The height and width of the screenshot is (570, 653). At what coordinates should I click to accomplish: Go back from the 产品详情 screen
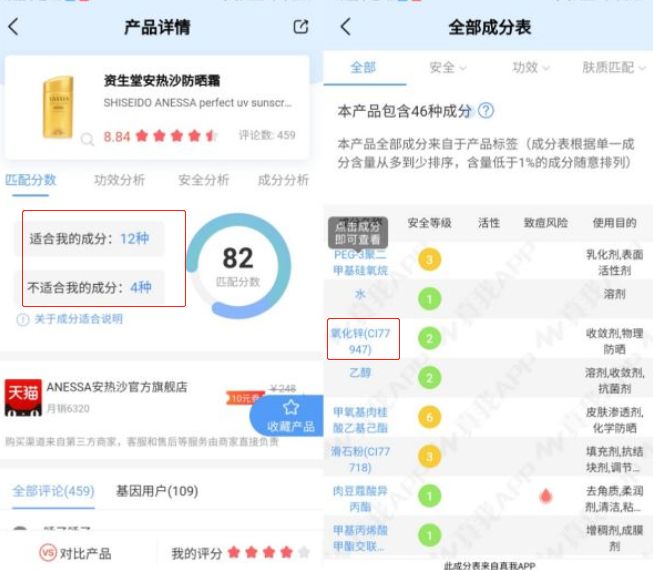coord(13,27)
